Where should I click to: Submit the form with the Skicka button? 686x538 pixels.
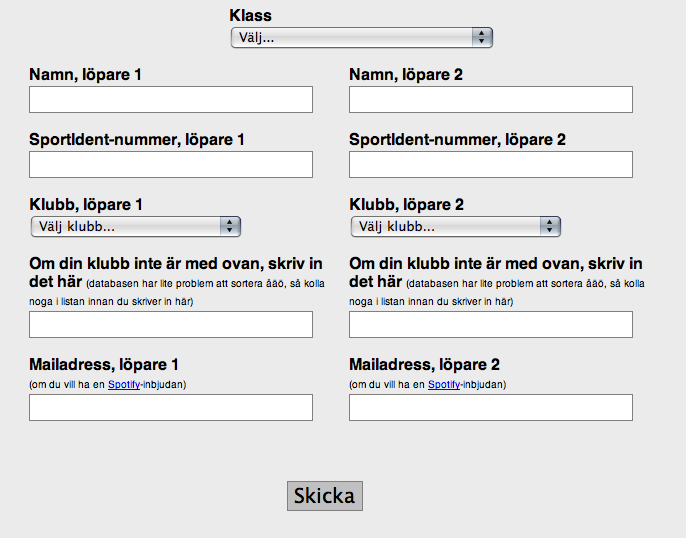coord(325,496)
